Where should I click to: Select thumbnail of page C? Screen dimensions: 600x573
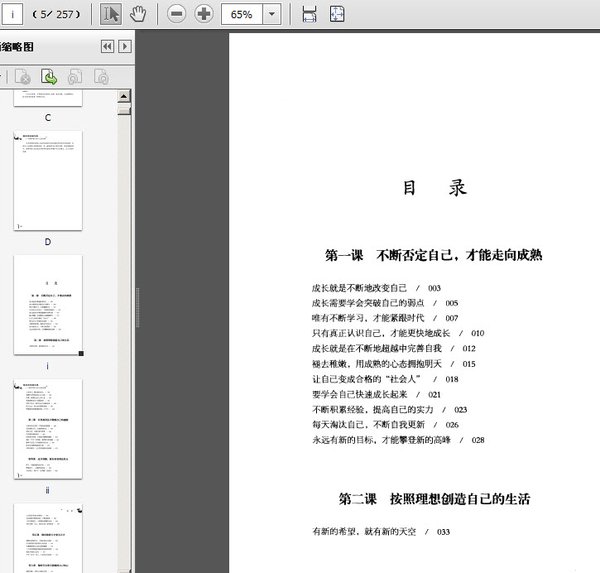(x=48, y=99)
